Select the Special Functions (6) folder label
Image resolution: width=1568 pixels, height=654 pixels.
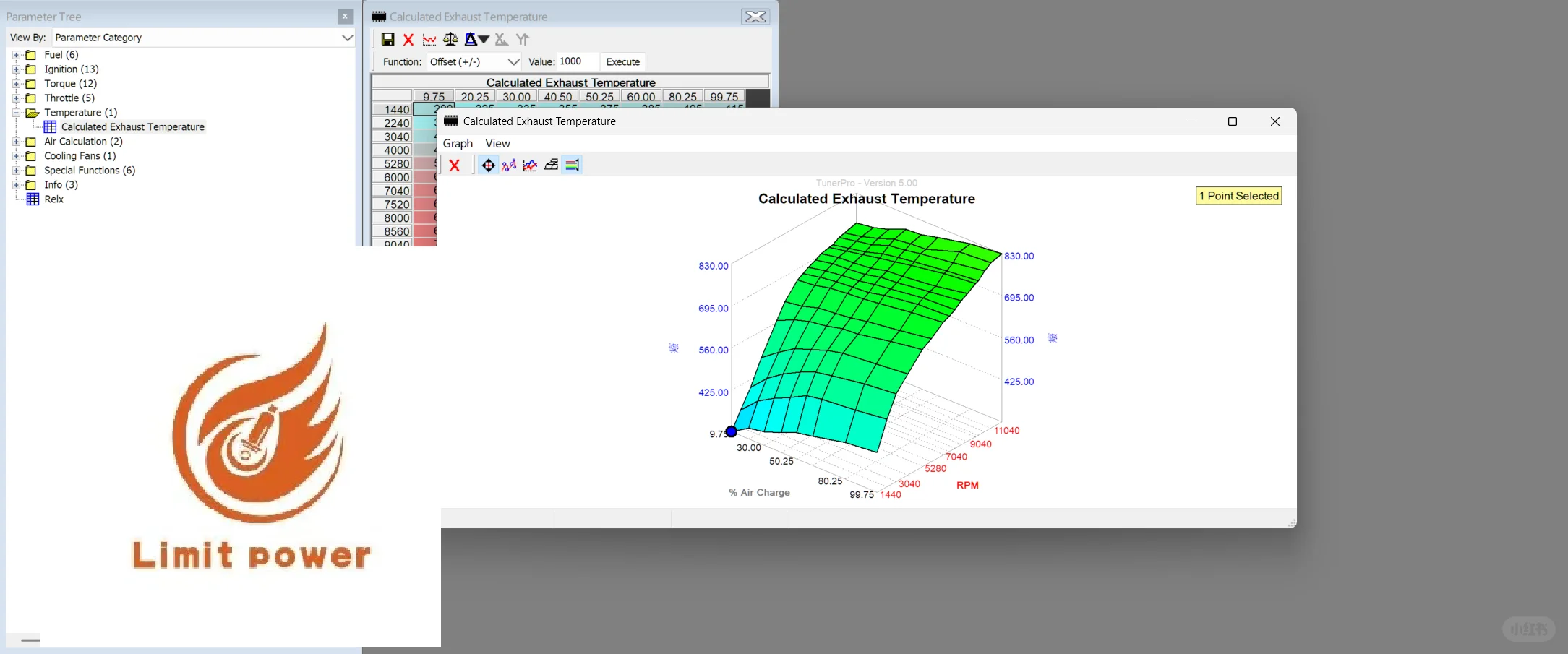[x=90, y=171]
